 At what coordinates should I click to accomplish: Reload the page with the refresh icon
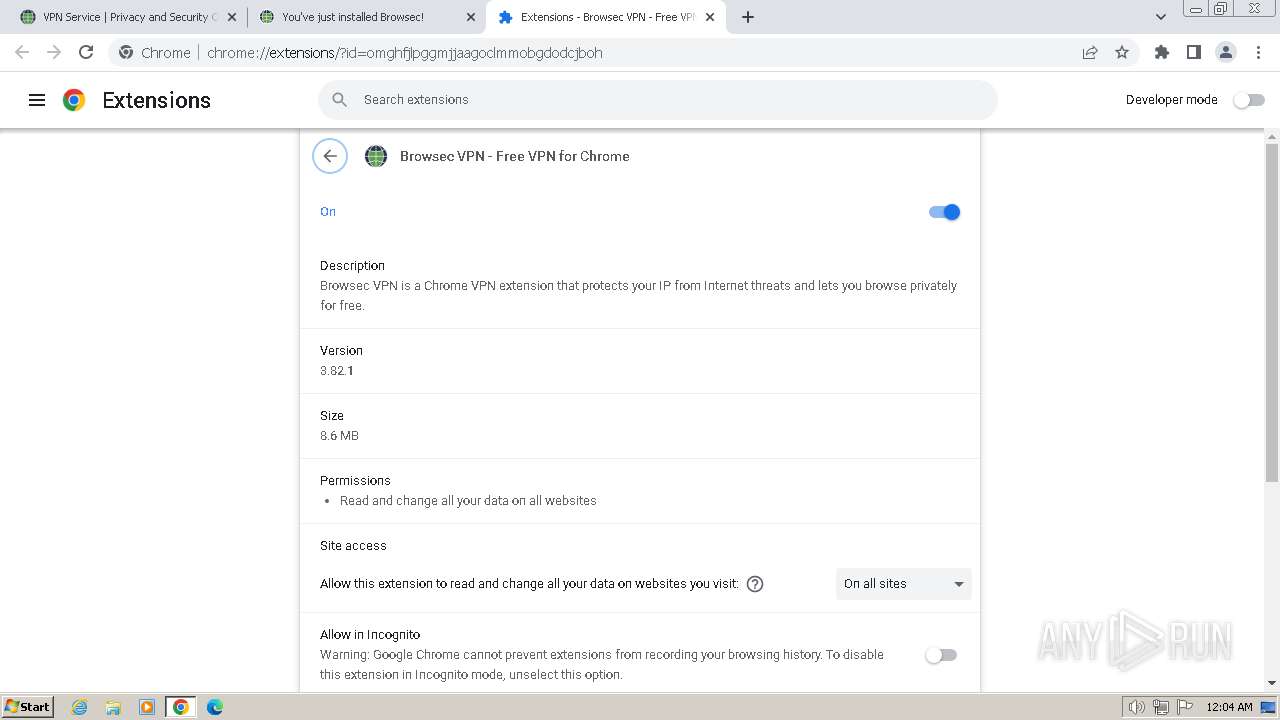86,53
